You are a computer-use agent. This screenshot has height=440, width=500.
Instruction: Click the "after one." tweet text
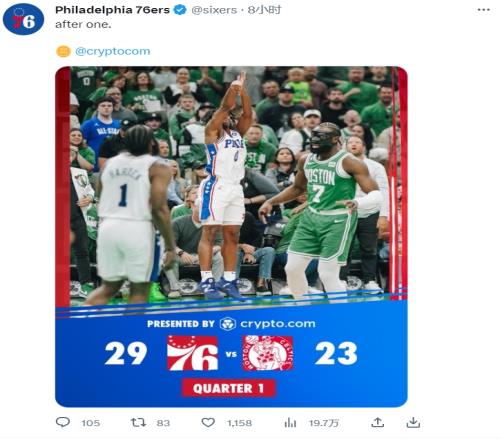(x=83, y=25)
